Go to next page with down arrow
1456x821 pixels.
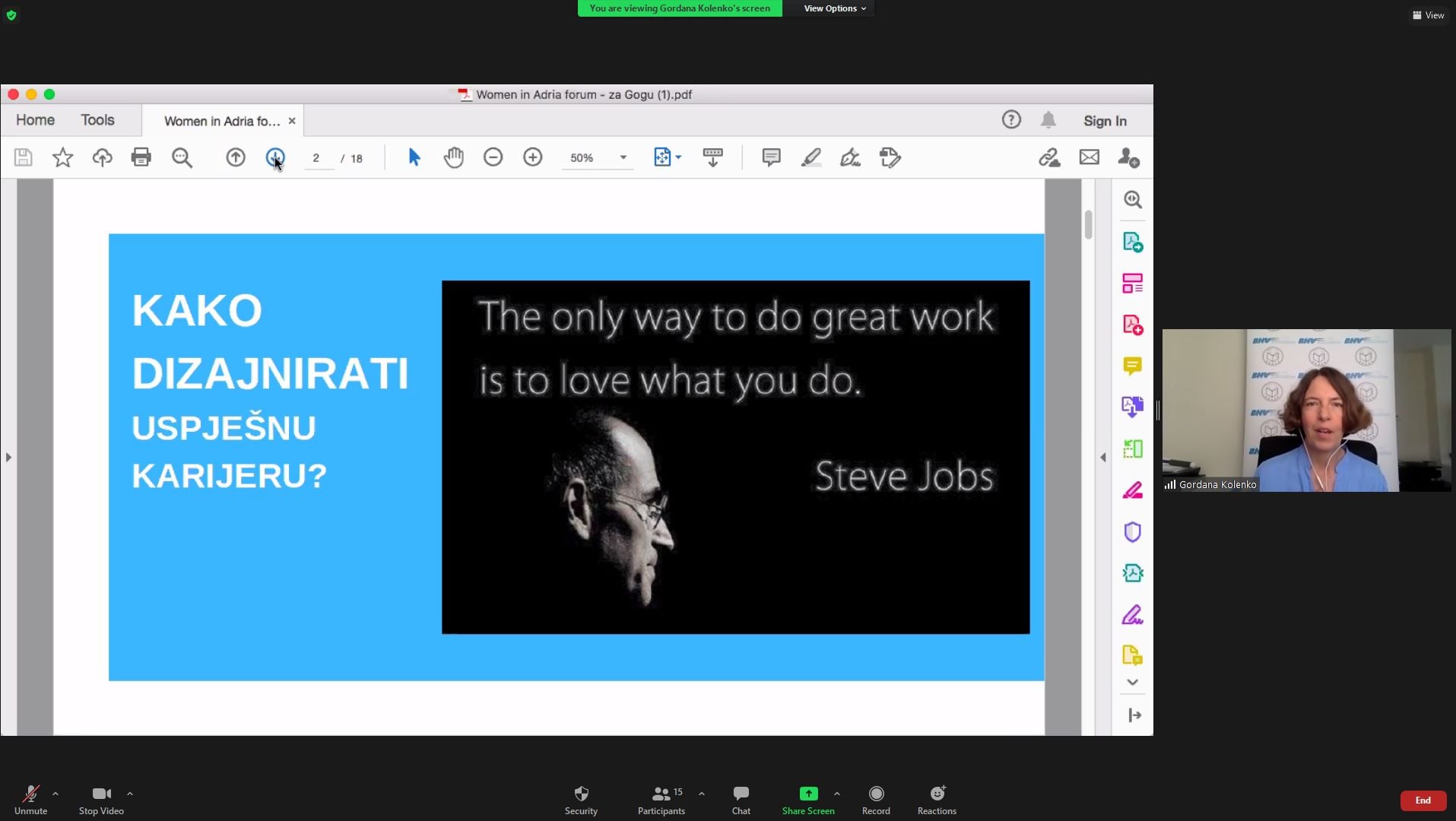click(275, 157)
